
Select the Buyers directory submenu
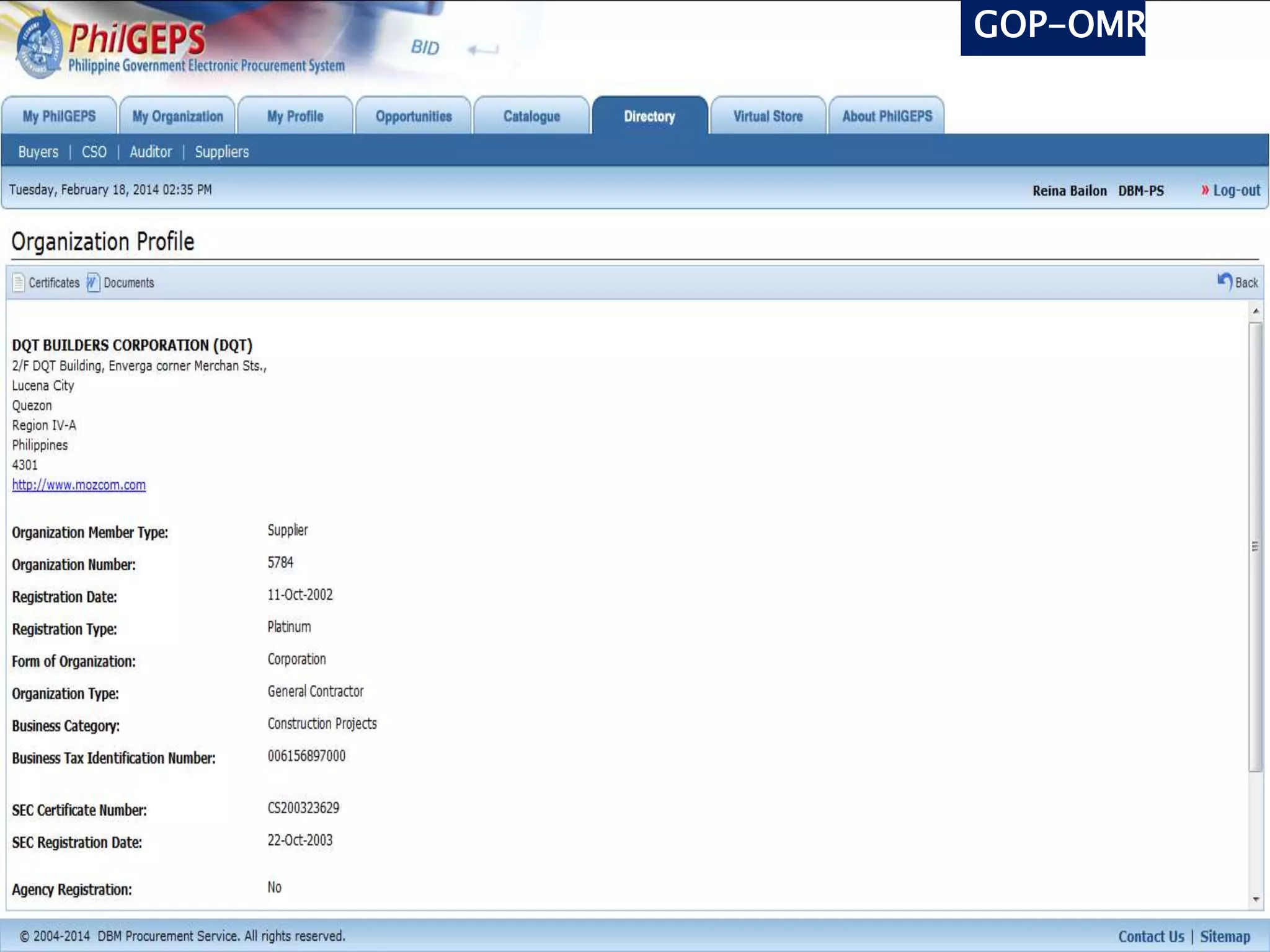(x=38, y=152)
